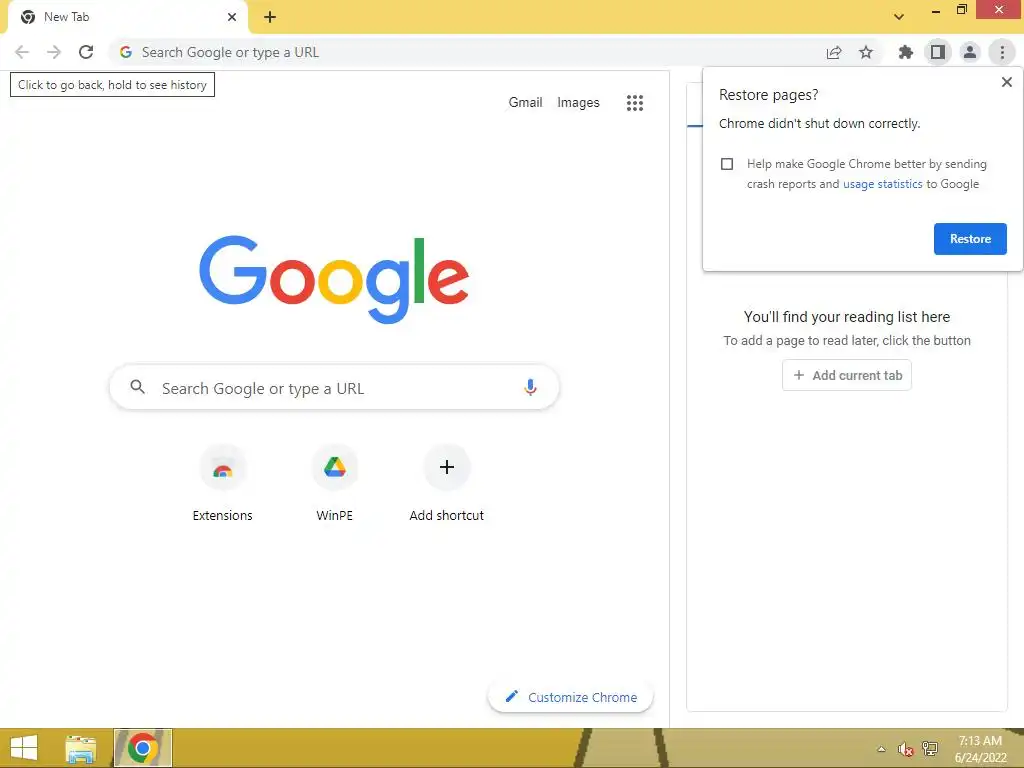1024x768 pixels.
Task: Click the magnifier icon in the search box
Action: coord(137,387)
